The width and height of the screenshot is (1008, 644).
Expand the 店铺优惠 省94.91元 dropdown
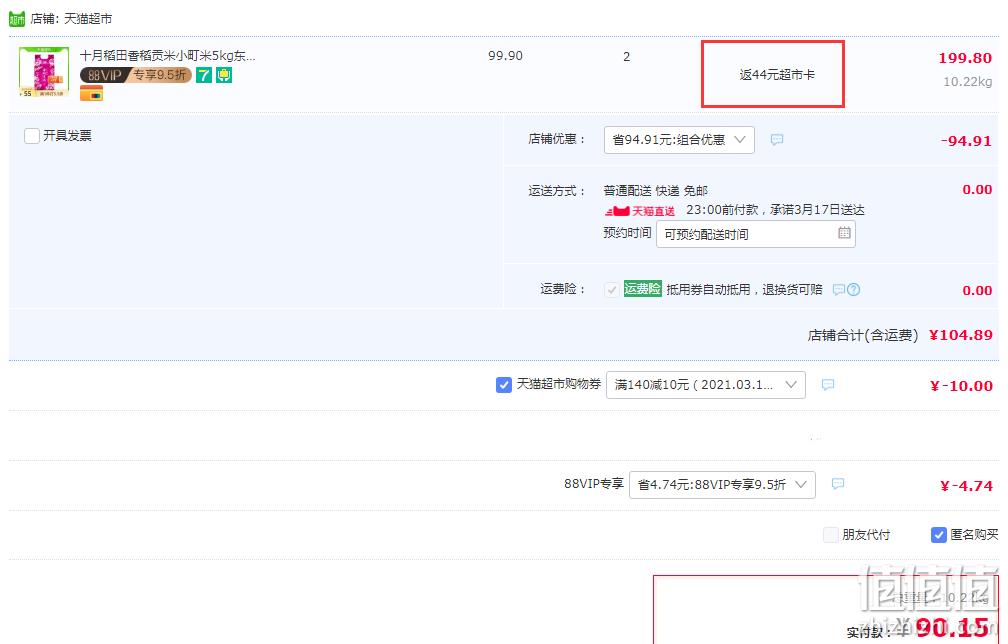click(x=679, y=139)
